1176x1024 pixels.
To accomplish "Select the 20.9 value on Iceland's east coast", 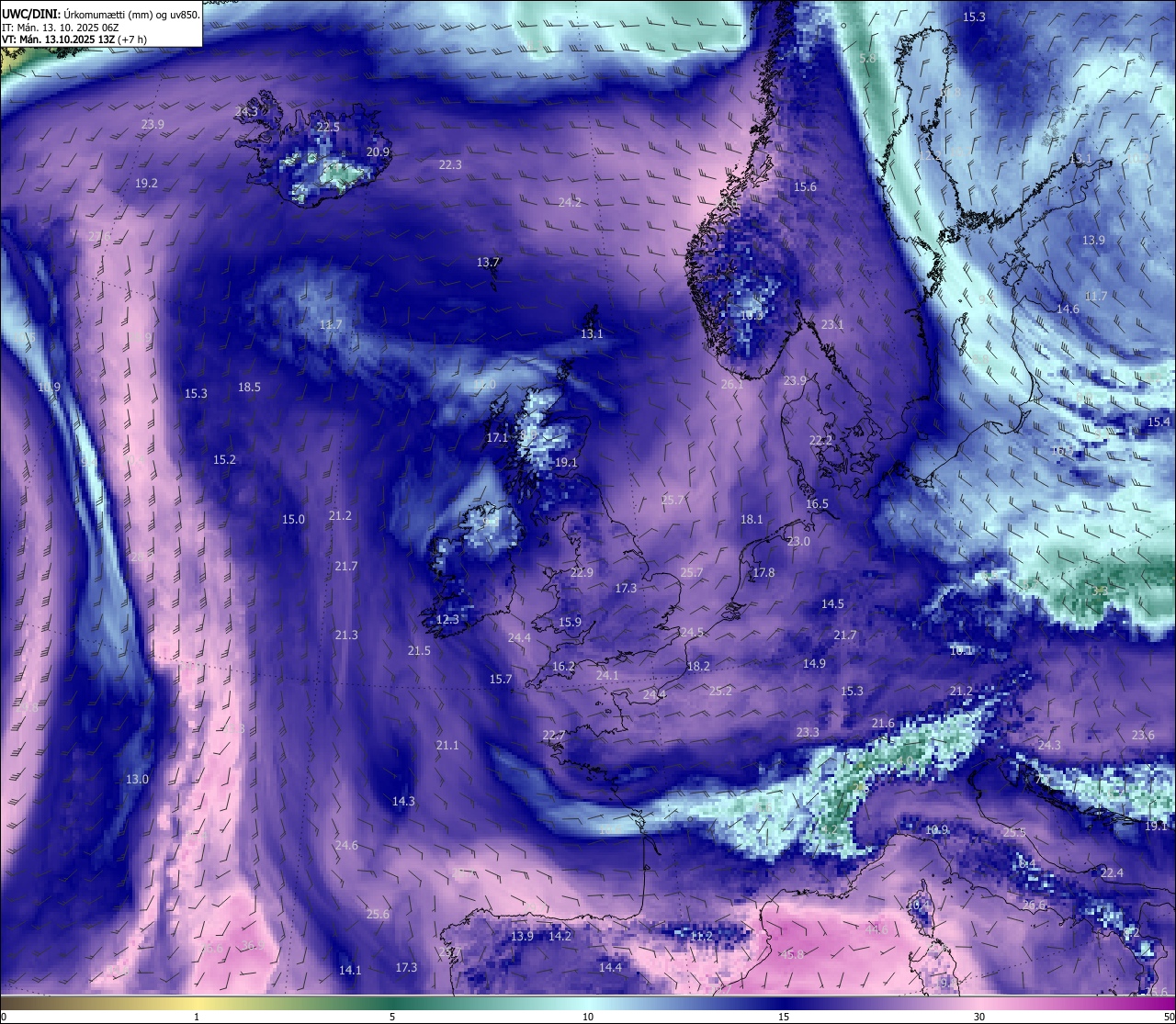I will click(x=378, y=152).
